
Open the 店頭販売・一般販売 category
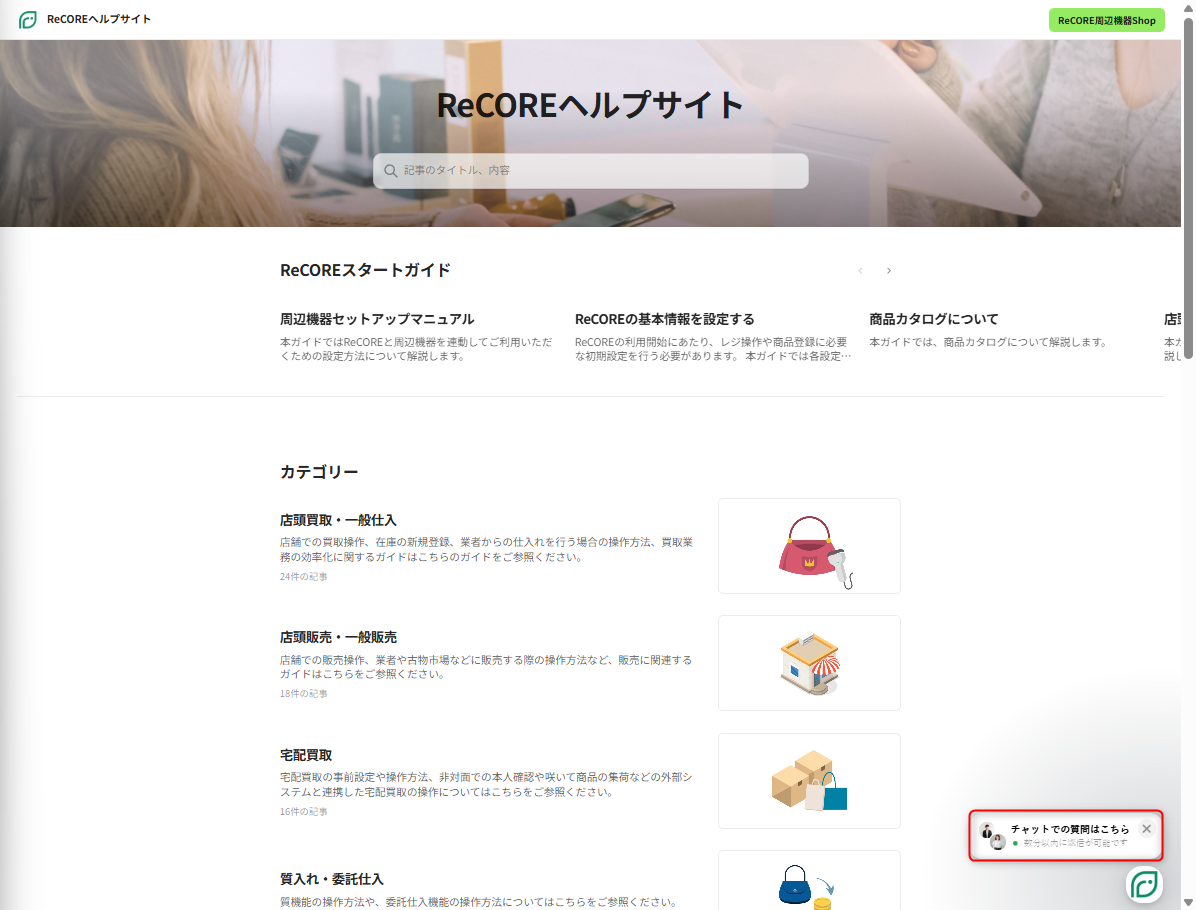click(338, 637)
